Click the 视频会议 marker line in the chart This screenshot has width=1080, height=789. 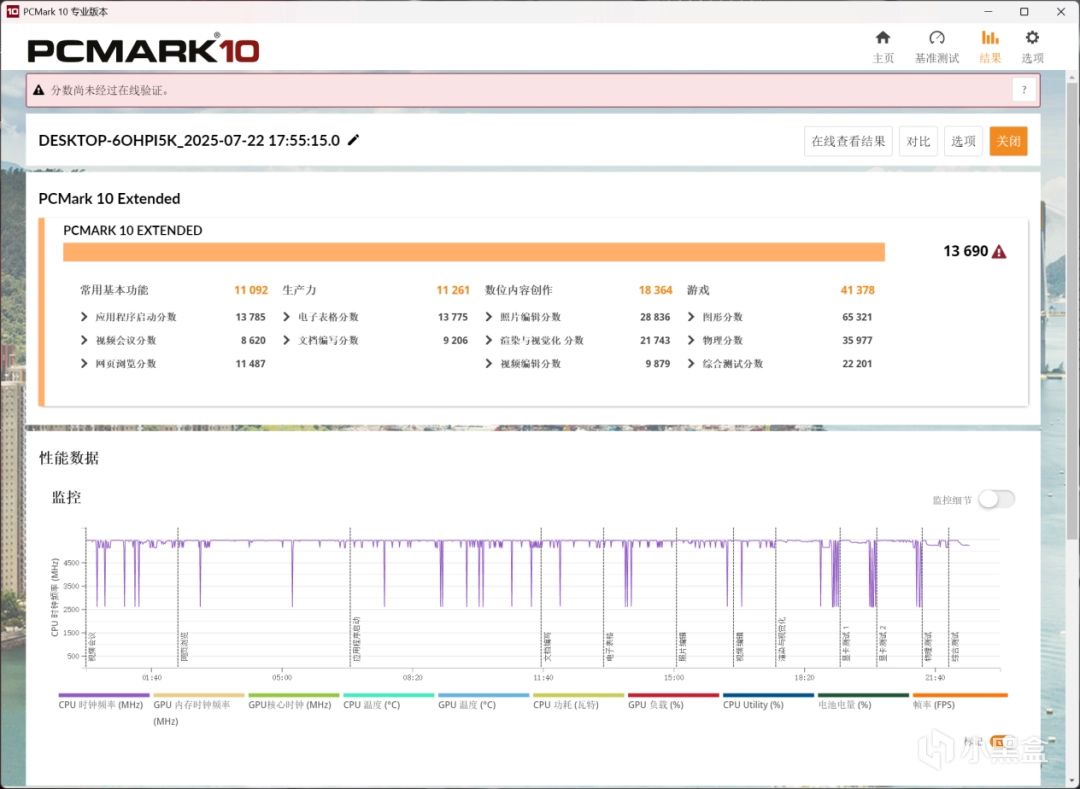pos(86,598)
